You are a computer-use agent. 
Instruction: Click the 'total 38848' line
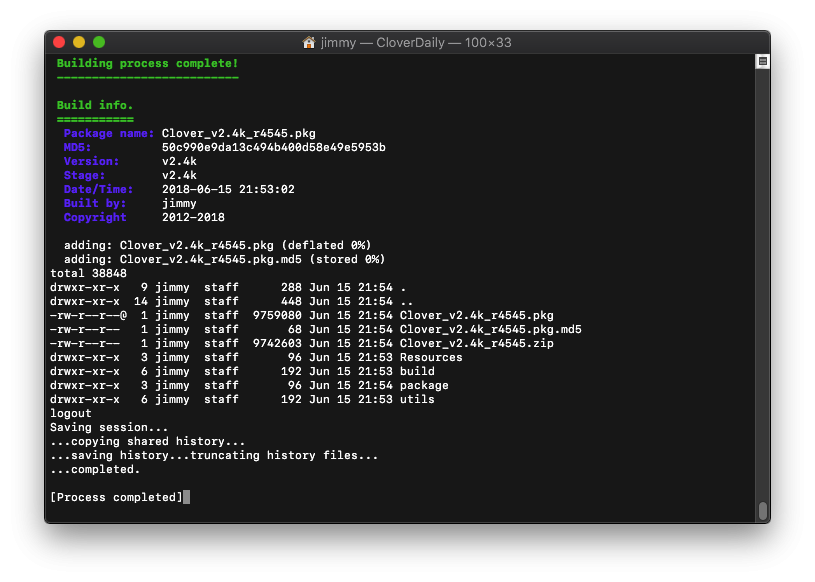[88, 273]
